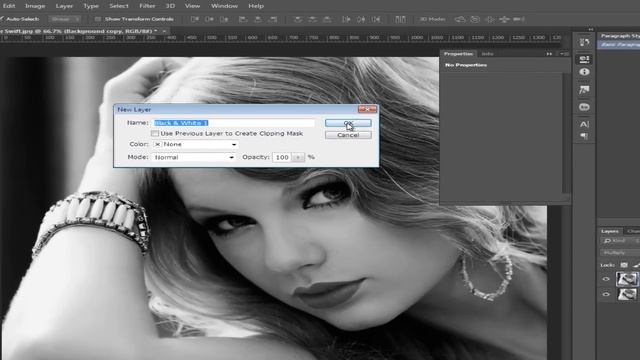Align left edges icon in options bar
This screenshot has height=360, width=640.
coord(243,19)
